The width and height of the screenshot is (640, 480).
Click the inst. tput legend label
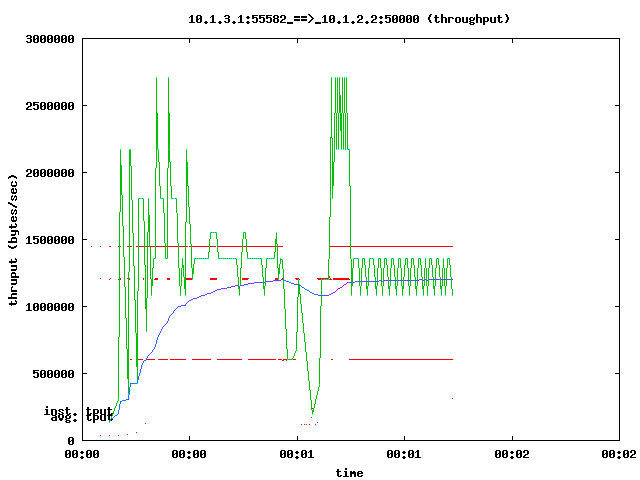pos(78,410)
